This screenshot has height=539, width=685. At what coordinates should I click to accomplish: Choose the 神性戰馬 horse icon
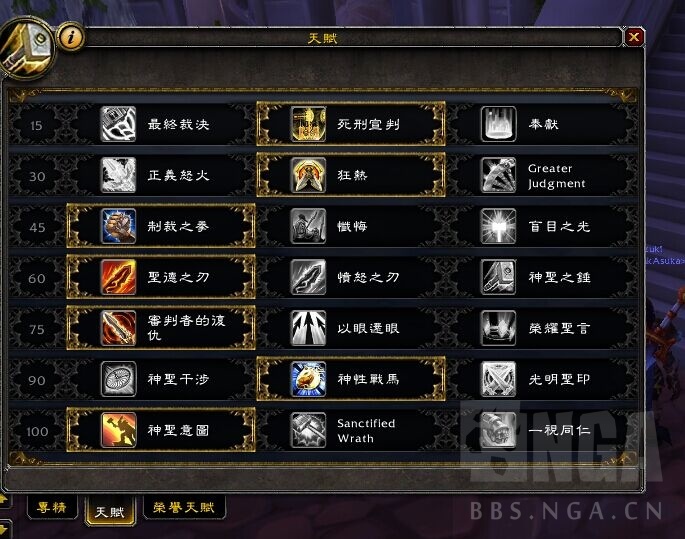click(x=308, y=379)
